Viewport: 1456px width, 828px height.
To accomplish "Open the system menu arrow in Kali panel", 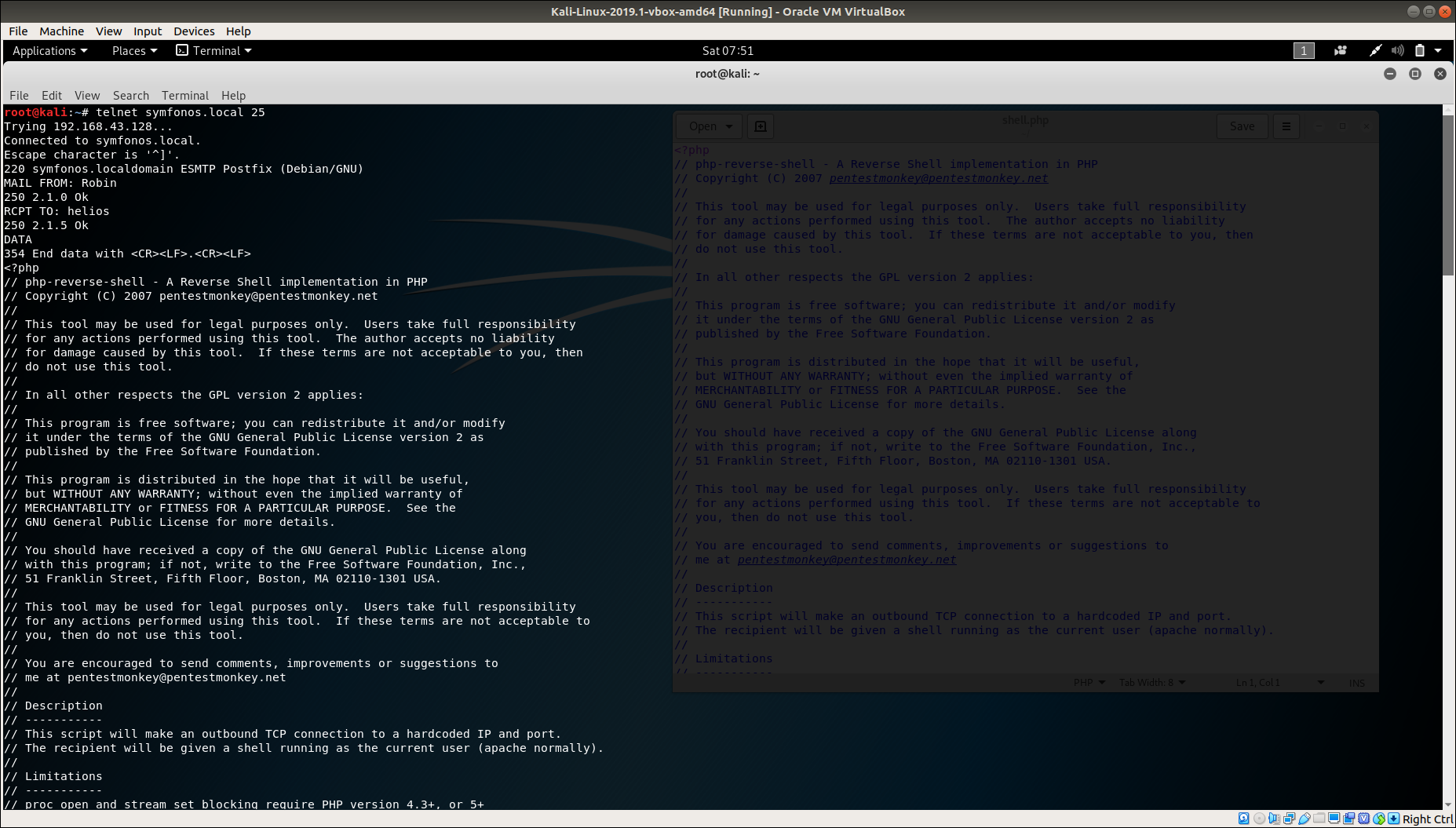I will [1438, 50].
